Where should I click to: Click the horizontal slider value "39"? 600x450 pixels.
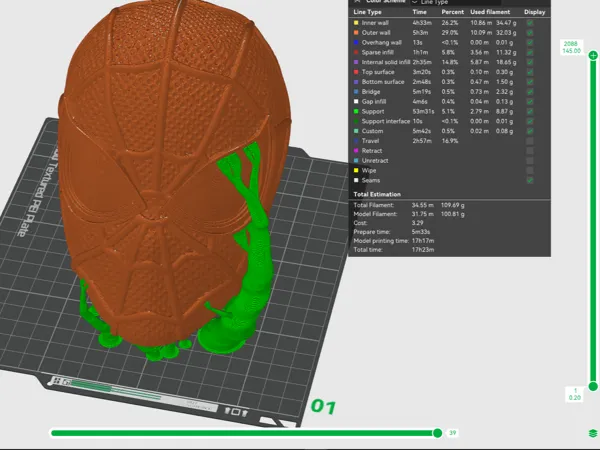tap(452, 433)
